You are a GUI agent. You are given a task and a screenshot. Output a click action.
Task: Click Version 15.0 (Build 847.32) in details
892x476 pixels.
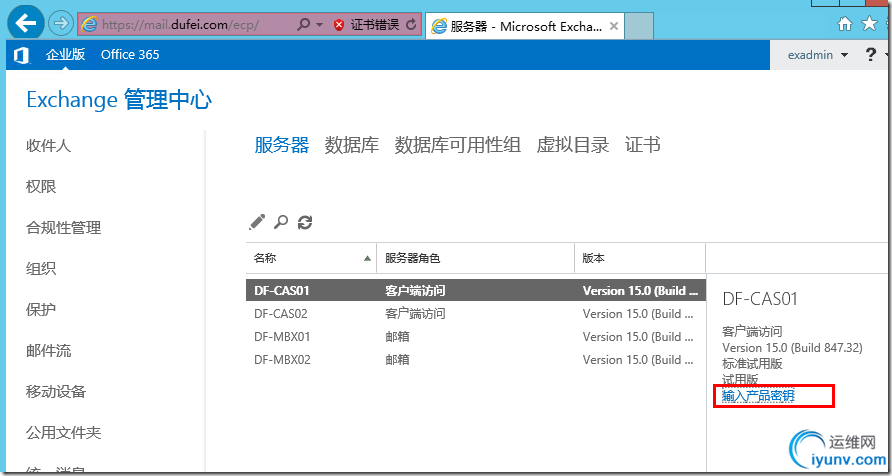792,347
